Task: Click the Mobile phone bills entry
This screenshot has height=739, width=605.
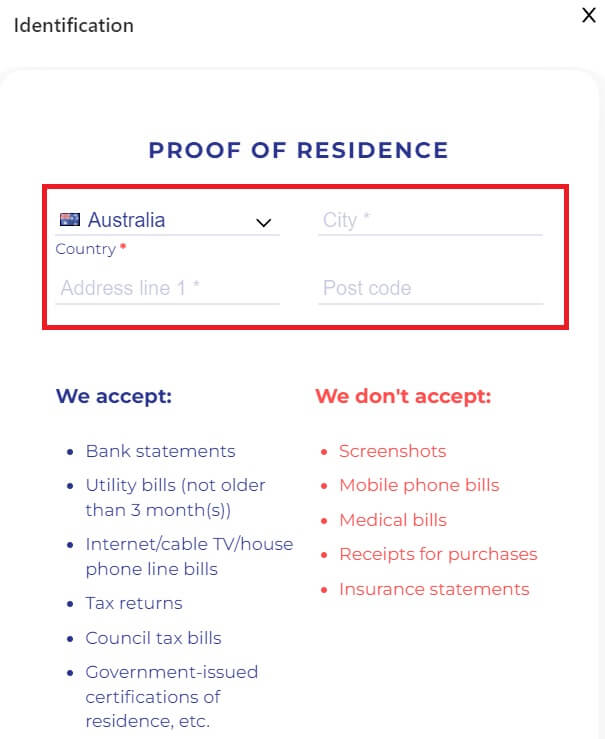Action: [419, 485]
